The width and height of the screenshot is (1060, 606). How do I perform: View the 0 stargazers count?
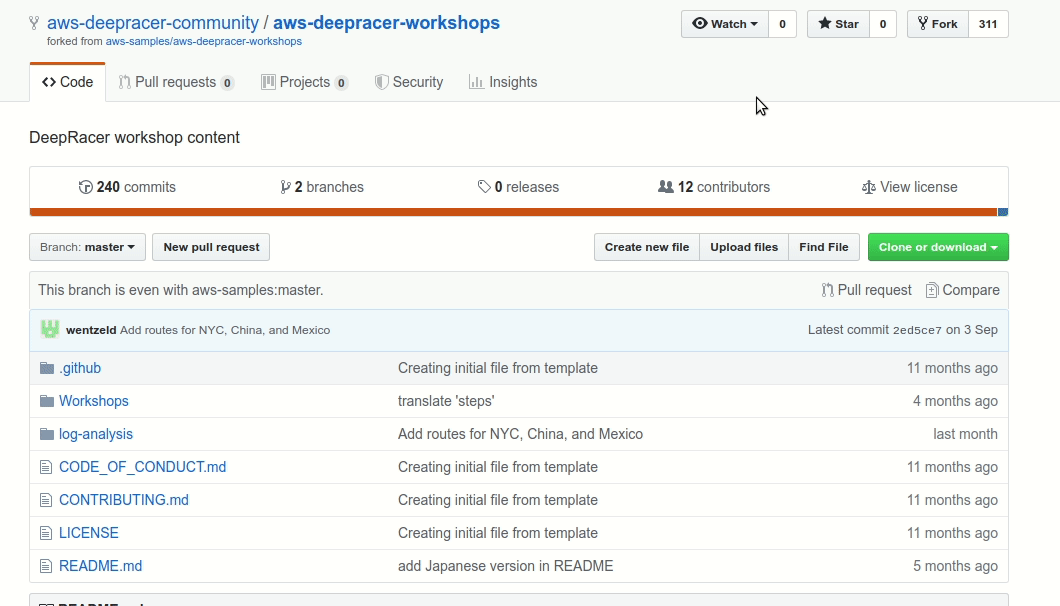point(883,24)
